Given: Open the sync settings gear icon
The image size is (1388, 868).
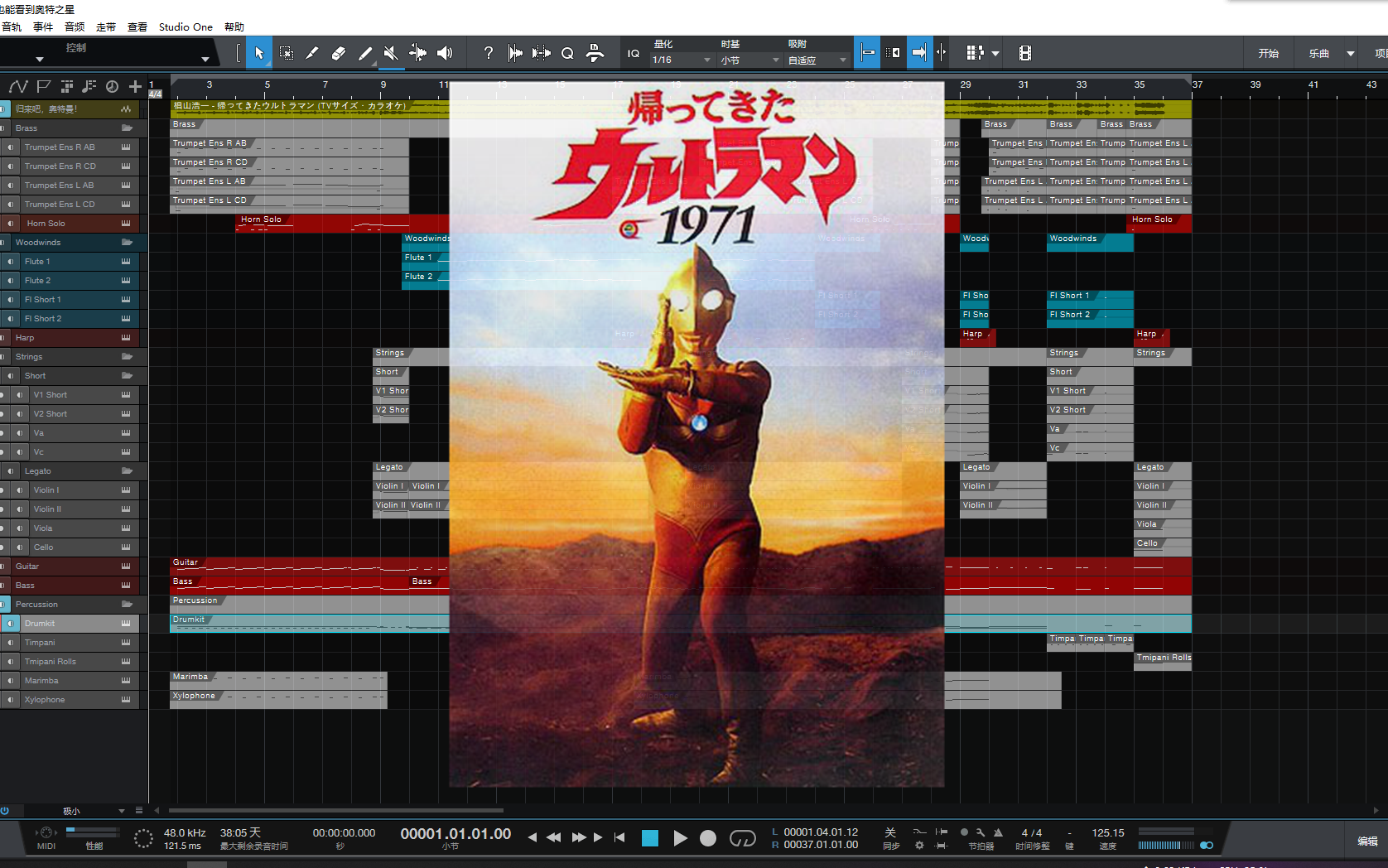Looking at the screenshot, I should [919, 846].
